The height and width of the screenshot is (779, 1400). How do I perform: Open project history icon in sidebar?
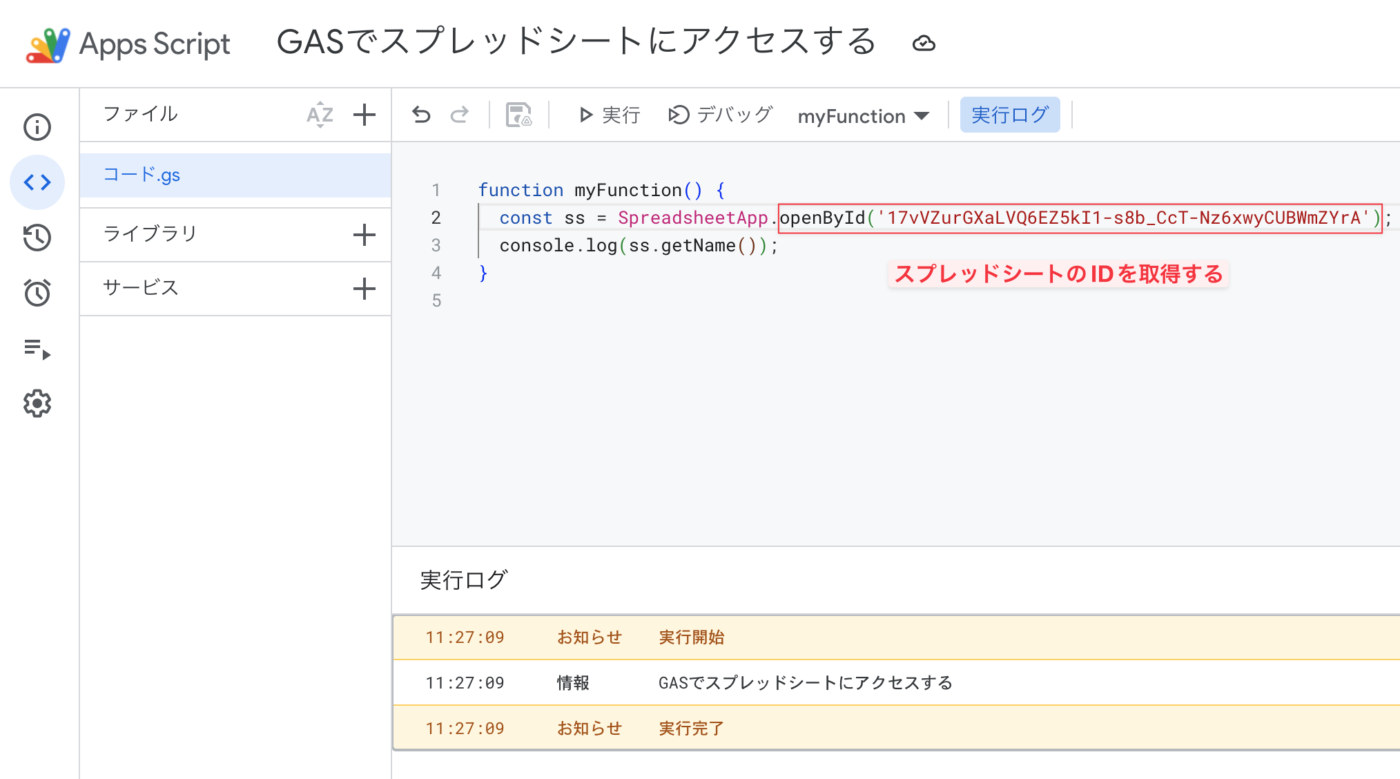[x=37, y=238]
